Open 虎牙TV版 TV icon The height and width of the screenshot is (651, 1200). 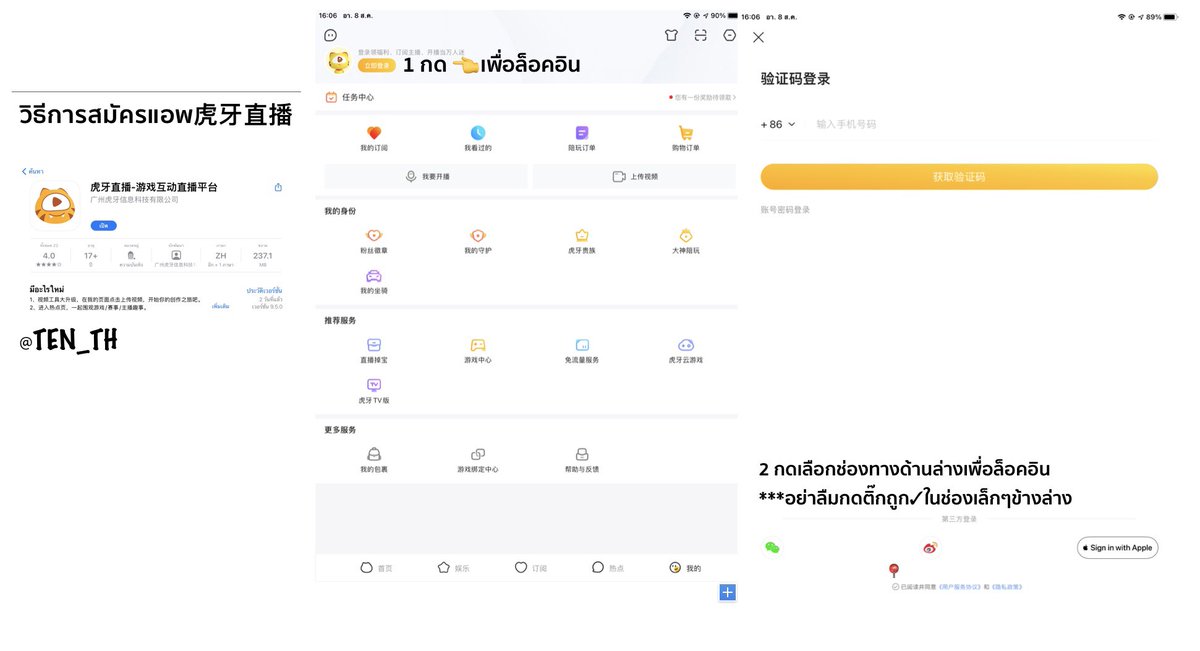click(374, 385)
